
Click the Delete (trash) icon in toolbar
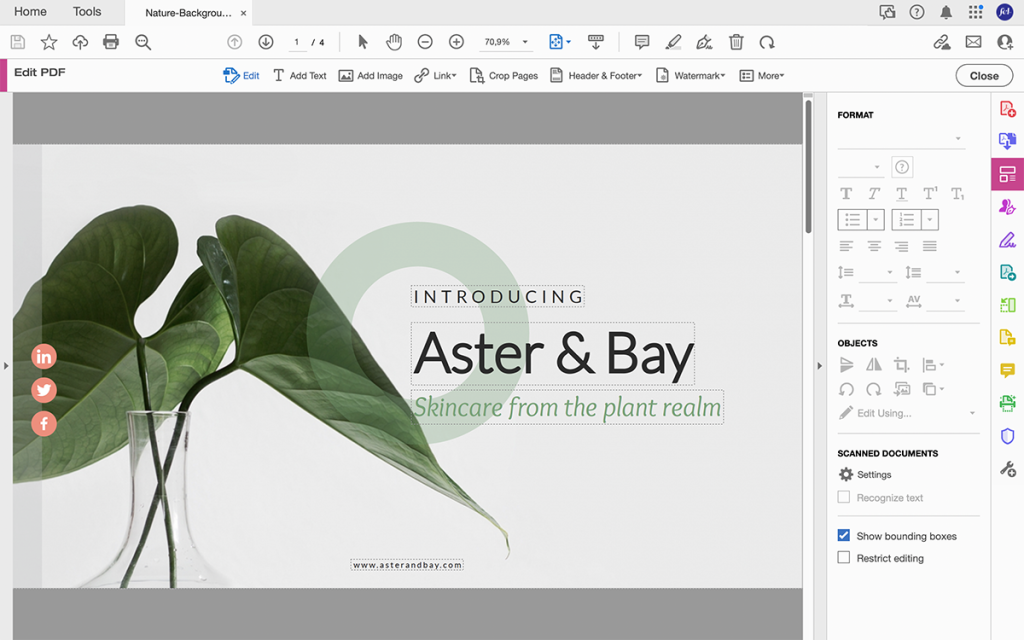coord(736,42)
